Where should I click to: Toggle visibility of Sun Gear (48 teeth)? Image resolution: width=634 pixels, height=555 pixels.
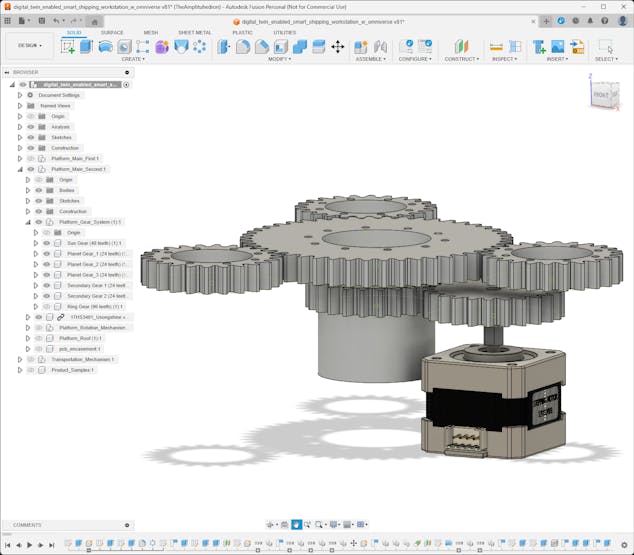point(46,243)
